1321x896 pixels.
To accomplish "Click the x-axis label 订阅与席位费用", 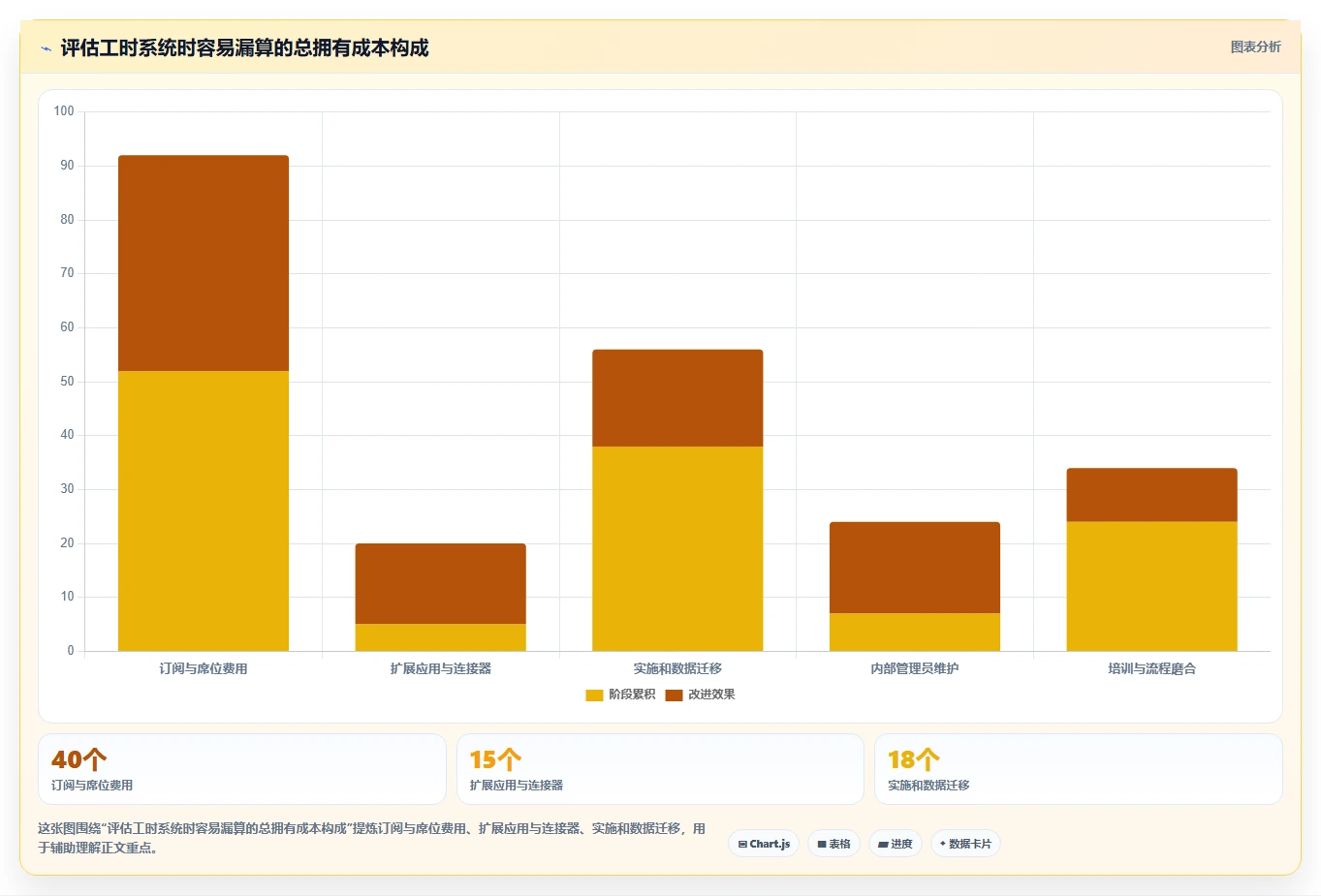I will 204,668.
